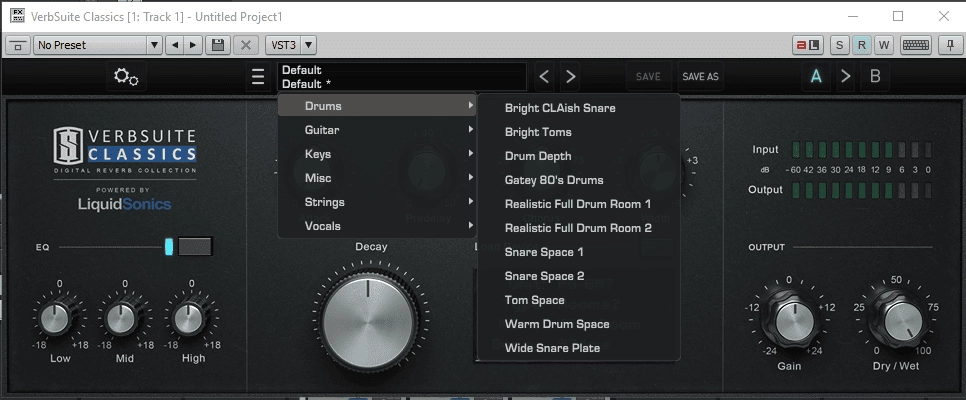Click the Output level meter
The height and width of the screenshot is (400, 966).
pyautogui.click(x=862, y=190)
